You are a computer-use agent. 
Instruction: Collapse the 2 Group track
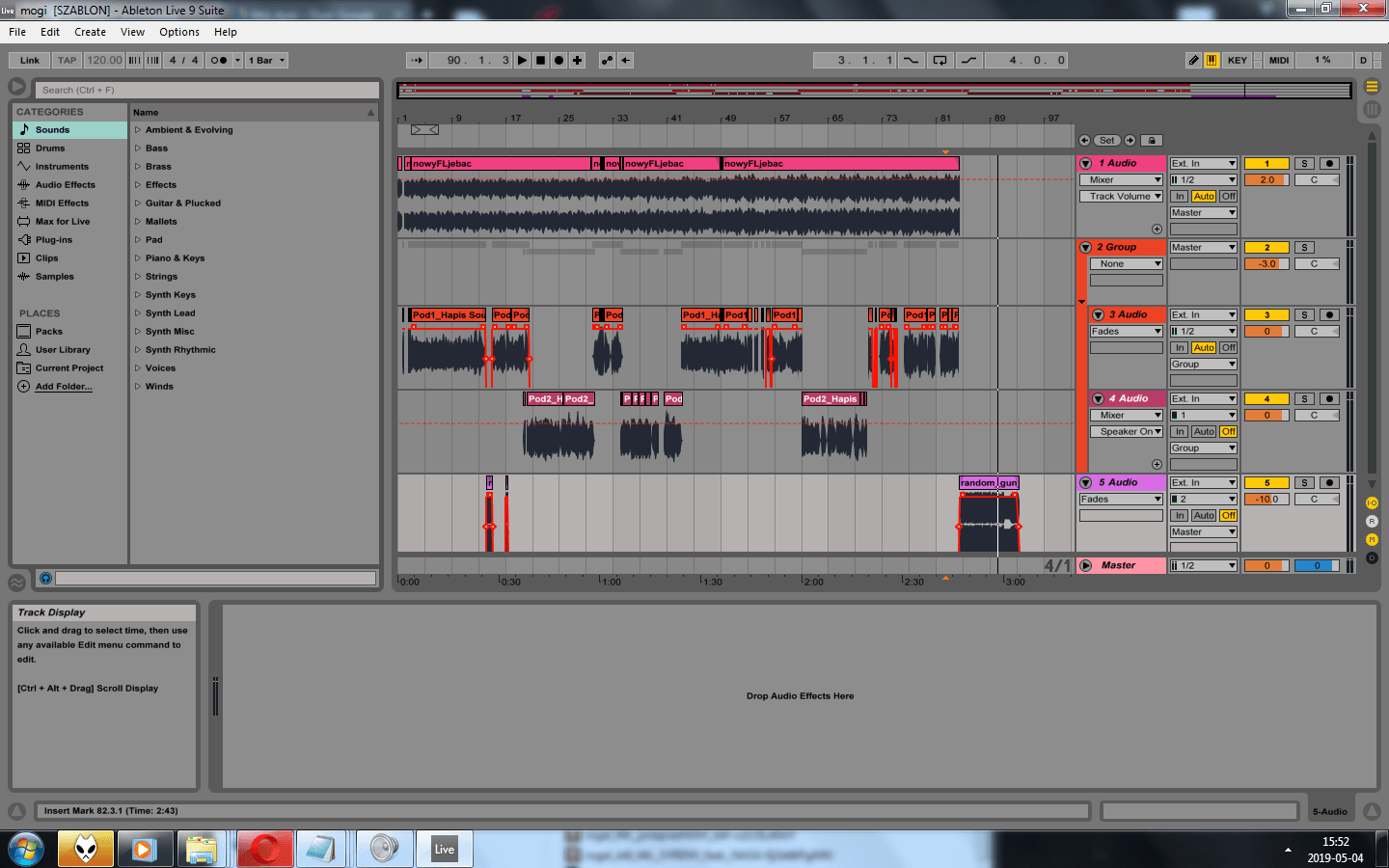pyautogui.click(x=1086, y=248)
